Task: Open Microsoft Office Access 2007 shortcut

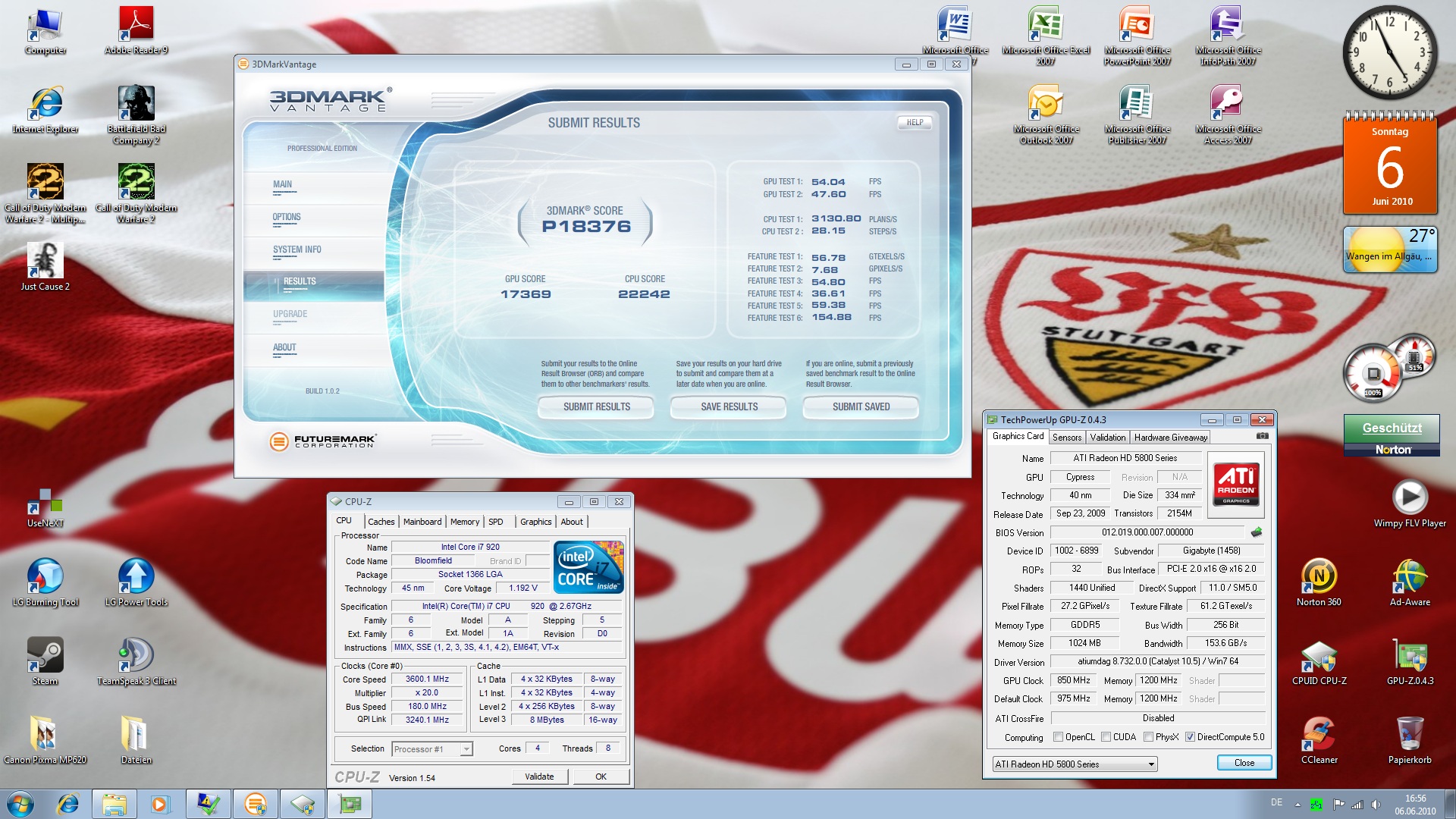Action: (1228, 115)
